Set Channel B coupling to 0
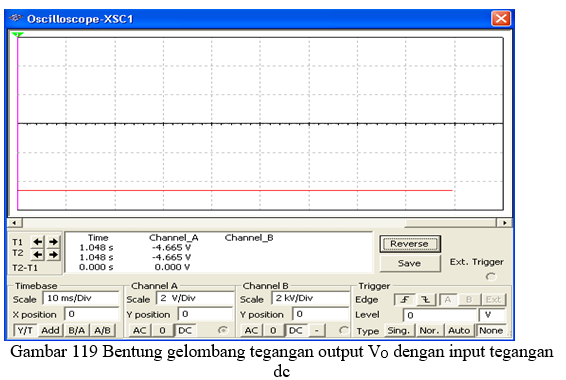Viewport: 566px width, 380px height. click(x=273, y=330)
